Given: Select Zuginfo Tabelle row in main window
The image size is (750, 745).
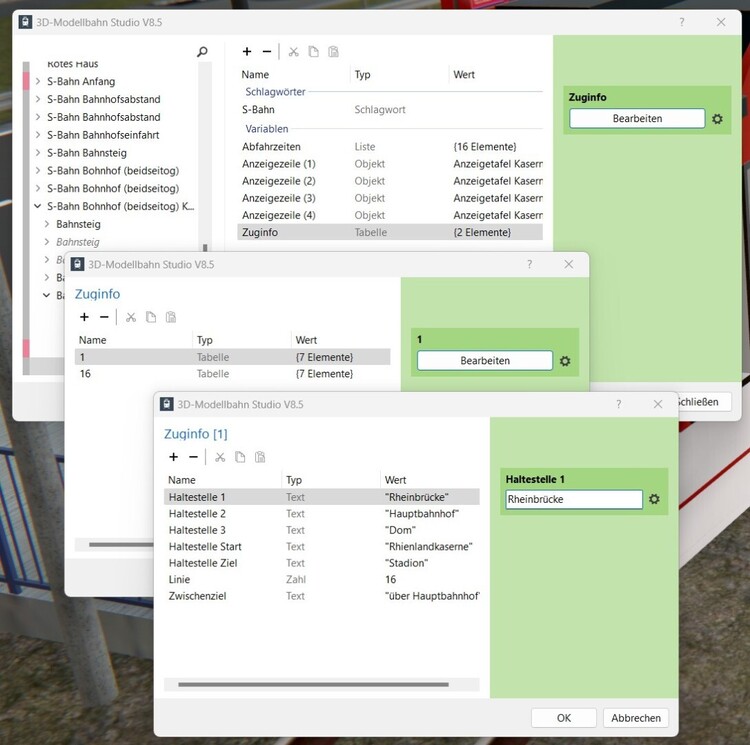Looking at the screenshot, I should [x=390, y=232].
